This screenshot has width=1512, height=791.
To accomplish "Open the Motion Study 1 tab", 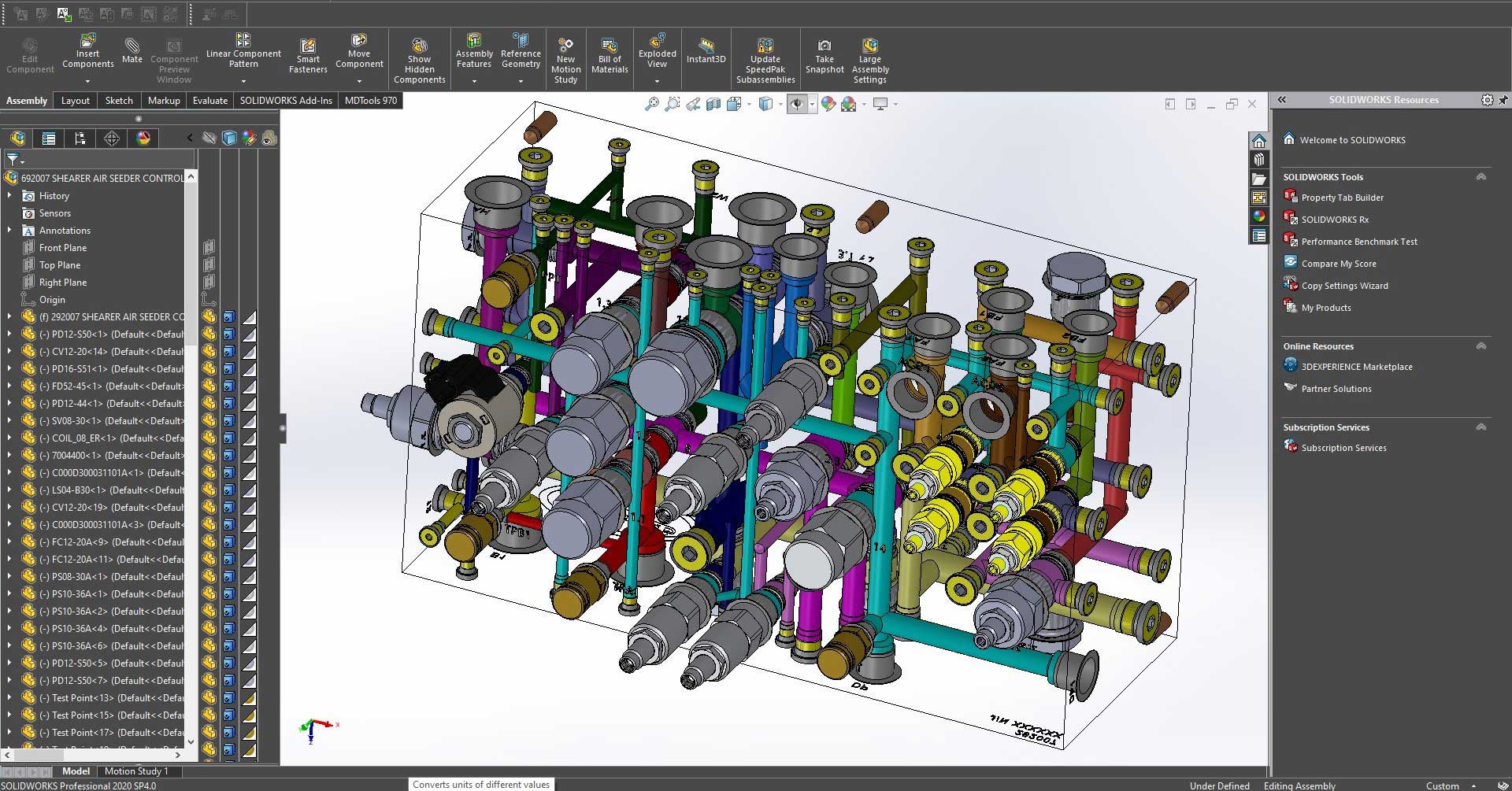I will 136,771.
